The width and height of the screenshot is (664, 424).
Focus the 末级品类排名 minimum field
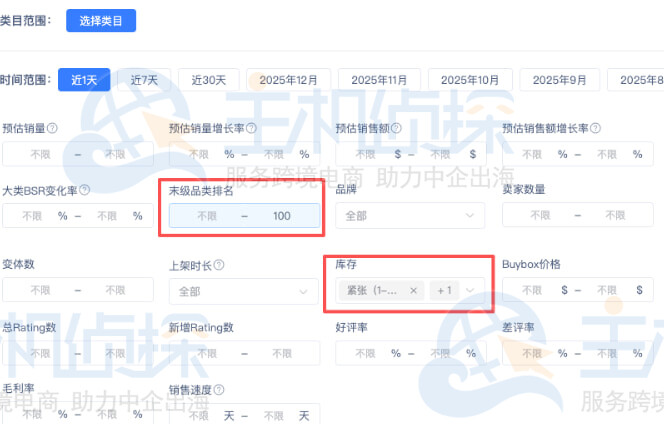207,216
